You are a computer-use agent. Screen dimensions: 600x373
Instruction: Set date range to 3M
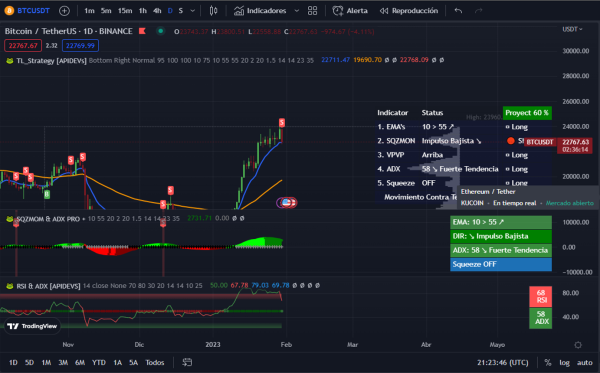point(63,362)
